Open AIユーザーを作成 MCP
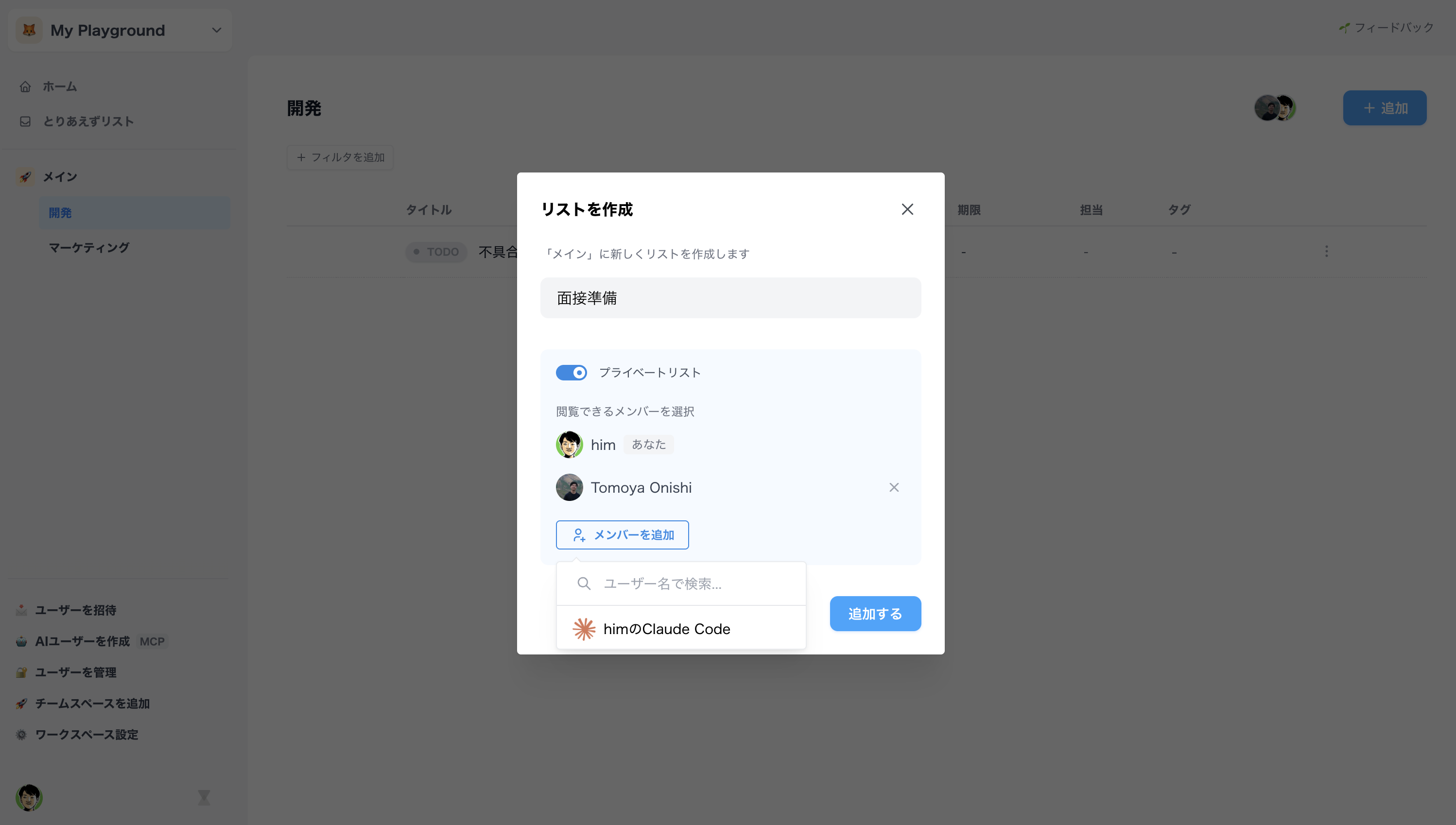The height and width of the screenshot is (825, 1456). (82, 641)
